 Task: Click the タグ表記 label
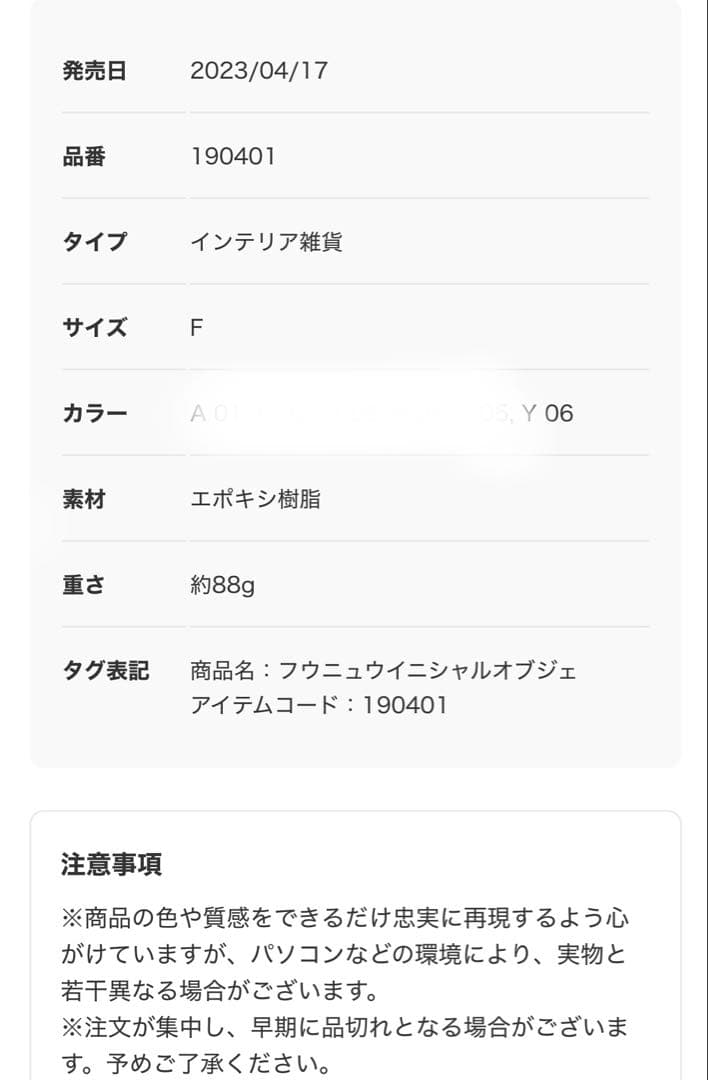(x=105, y=670)
